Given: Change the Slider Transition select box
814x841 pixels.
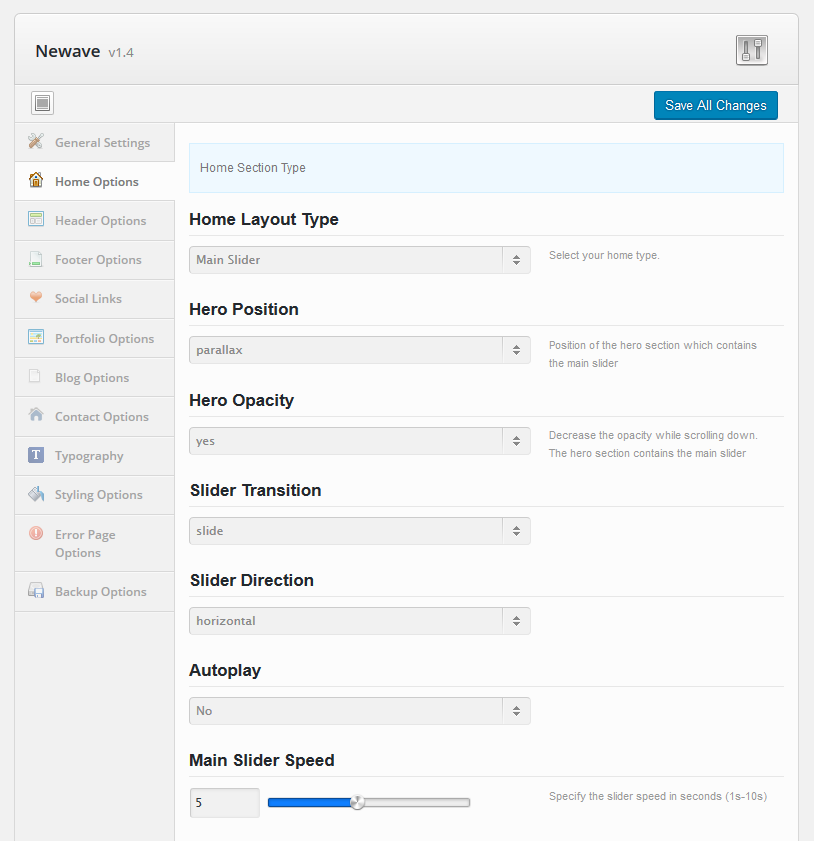Looking at the screenshot, I should pos(360,531).
